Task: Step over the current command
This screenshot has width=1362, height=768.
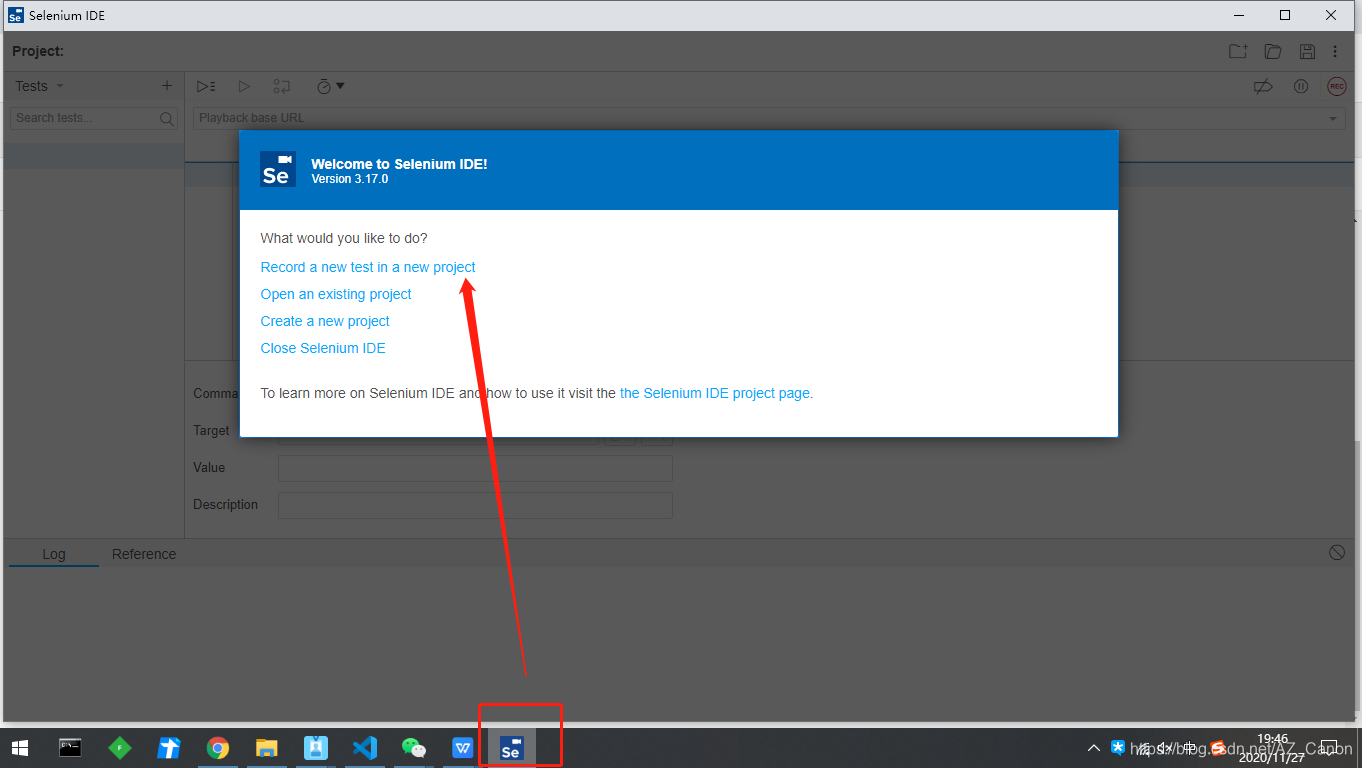Action: pos(282,87)
